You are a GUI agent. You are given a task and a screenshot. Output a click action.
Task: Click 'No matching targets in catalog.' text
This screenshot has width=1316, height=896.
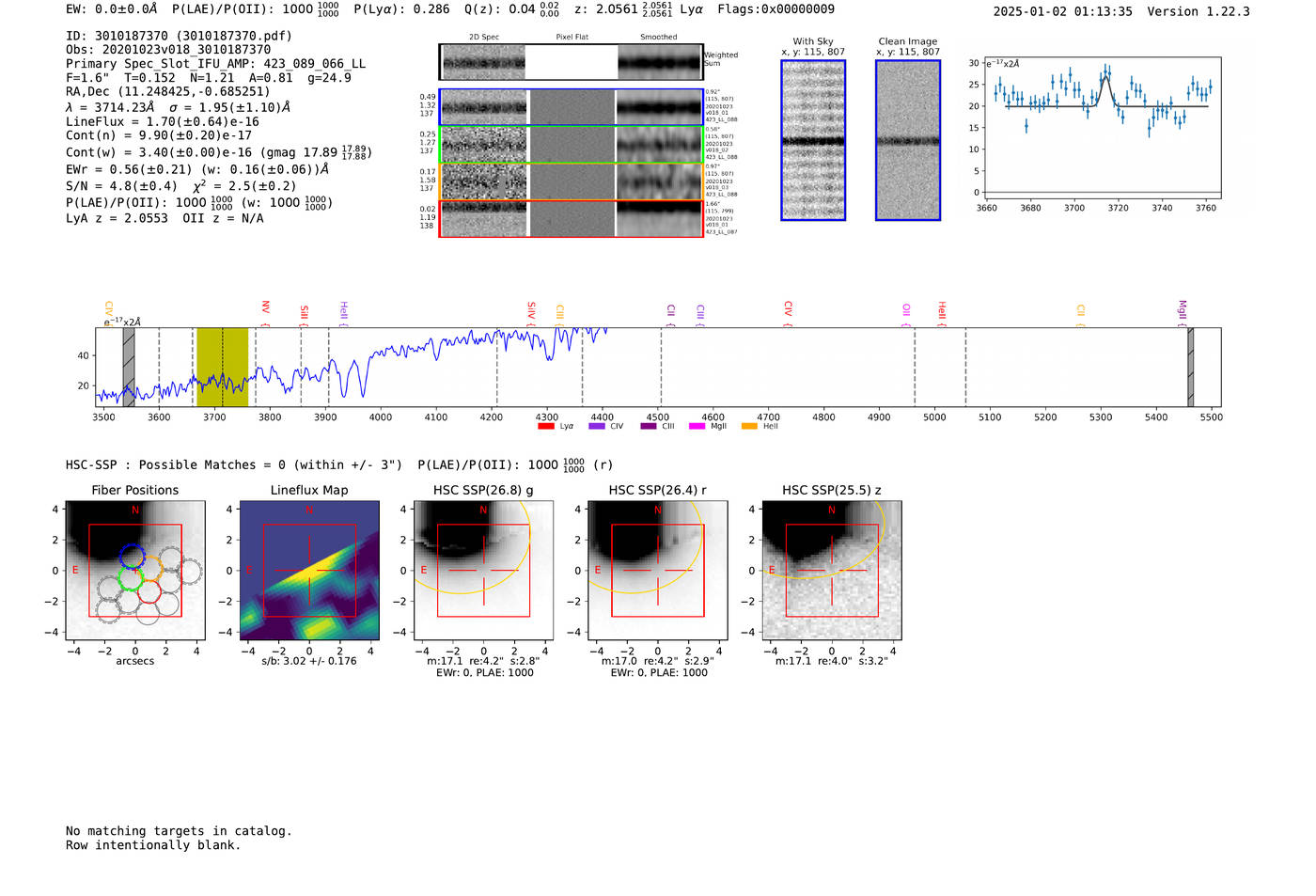[179, 831]
